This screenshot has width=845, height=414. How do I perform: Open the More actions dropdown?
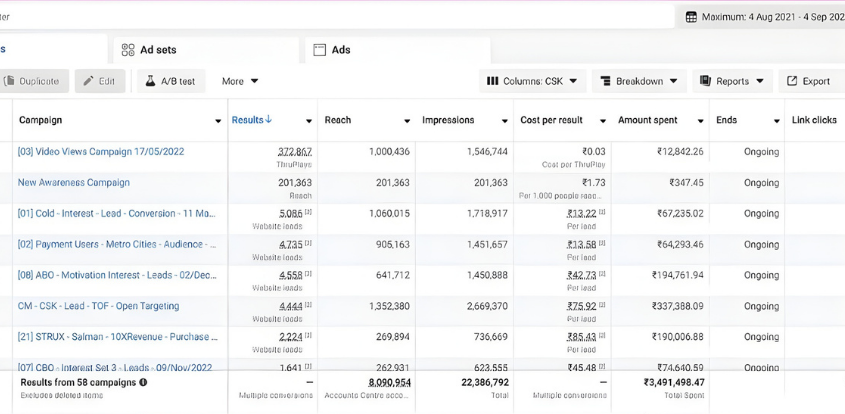point(240,81)
